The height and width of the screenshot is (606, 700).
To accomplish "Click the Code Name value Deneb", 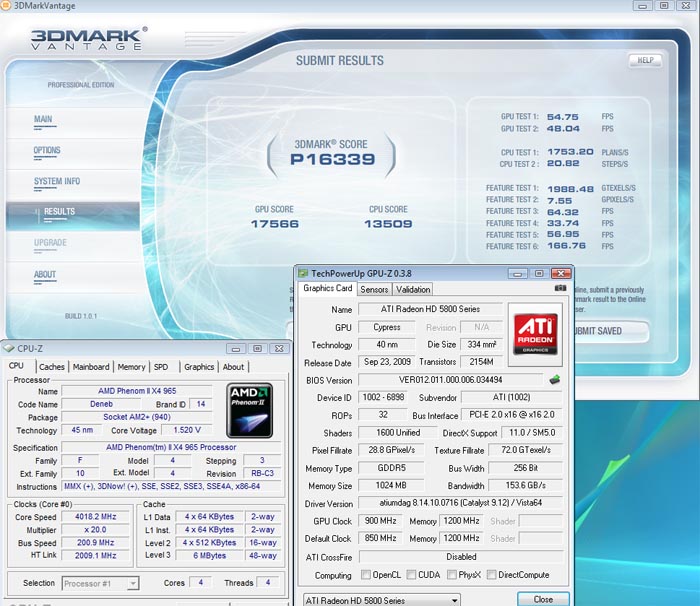I will click(101, 404).
